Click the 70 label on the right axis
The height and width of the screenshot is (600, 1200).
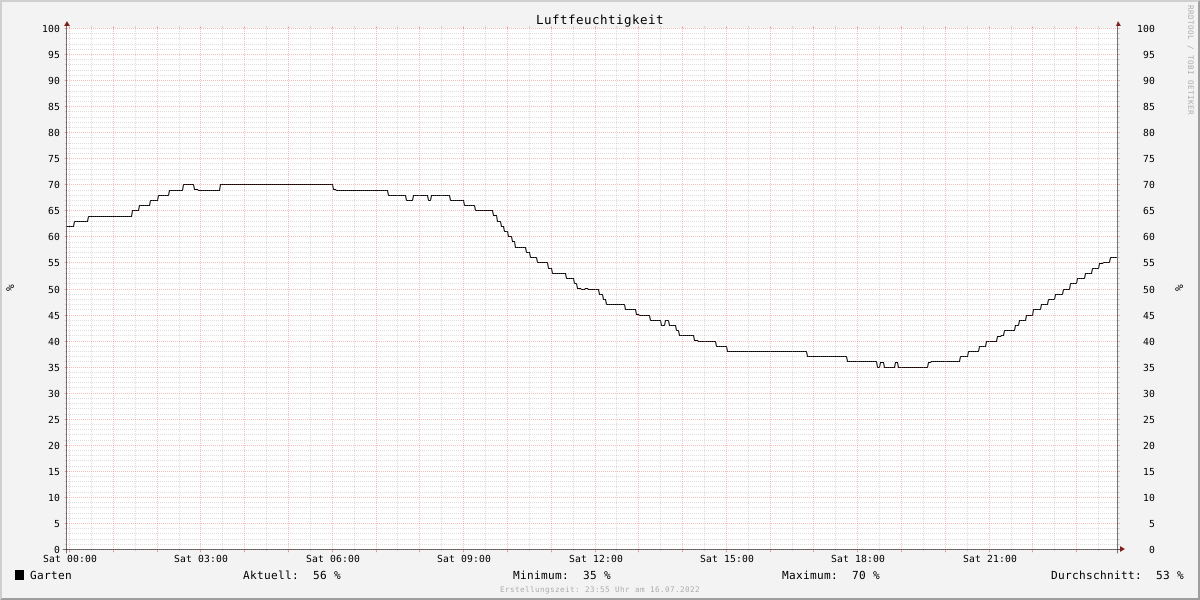click(1148, 185)
